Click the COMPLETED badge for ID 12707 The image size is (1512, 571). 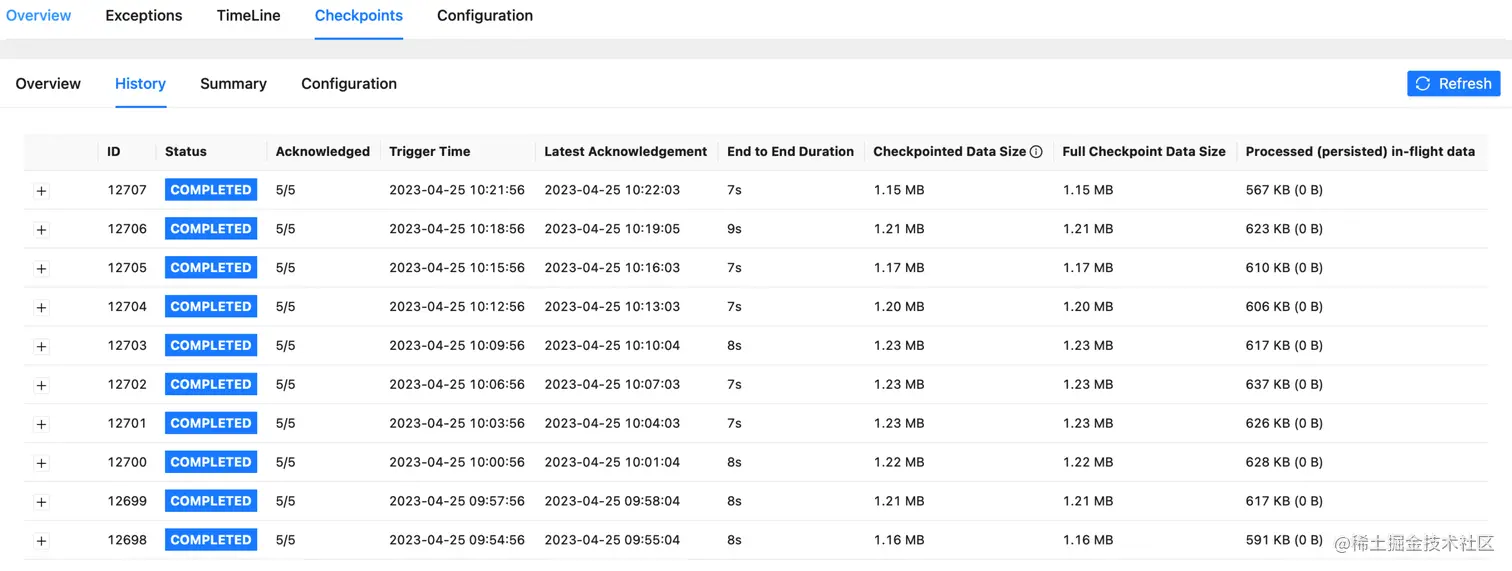pos(211,190)
